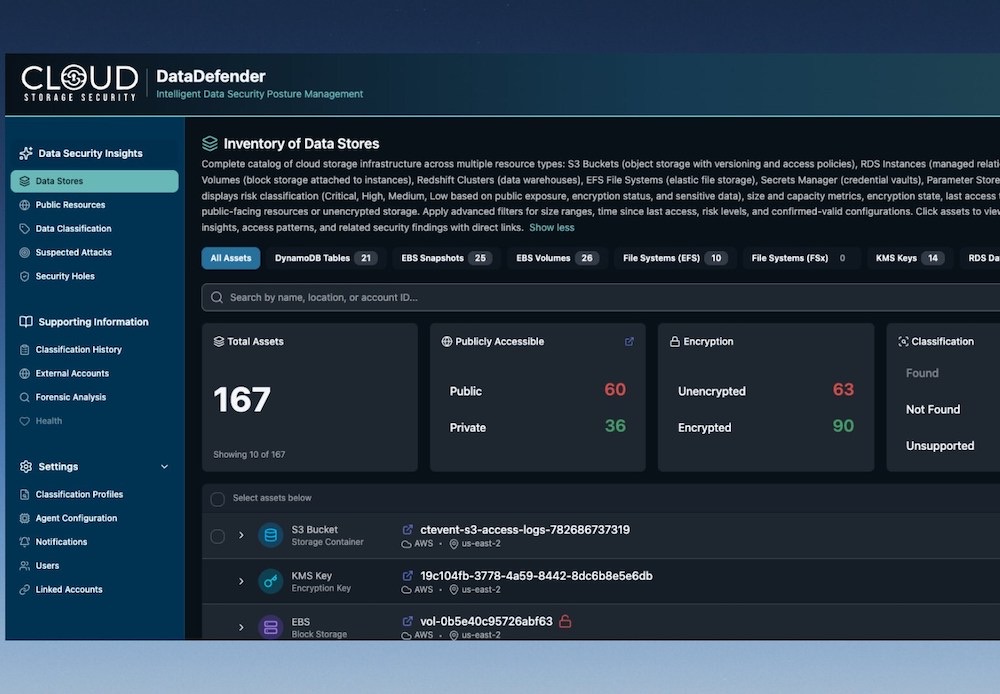
Task: Click the Cloud Storage Security logo
Action: (x=80, y=83)
